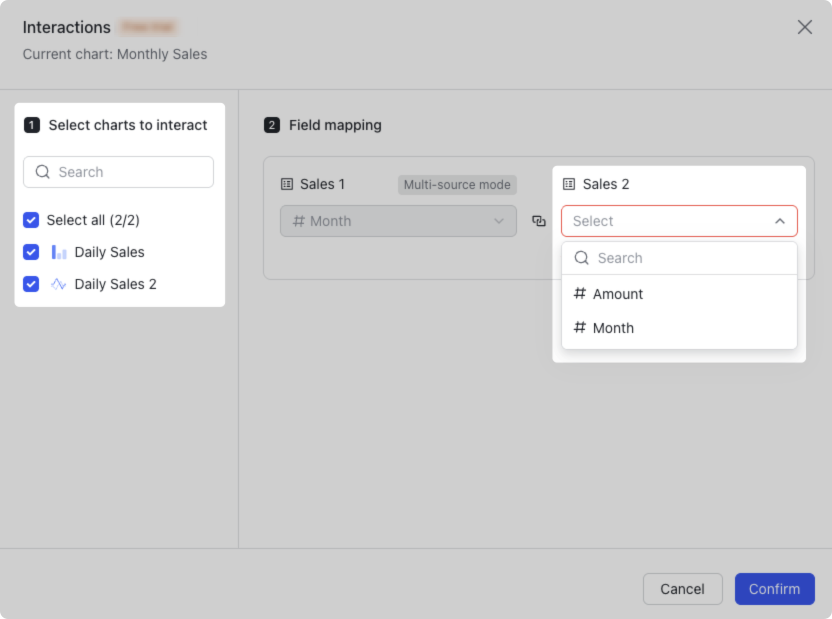Click 'Current chart: Monthly Sales' text

coord(115,54)
